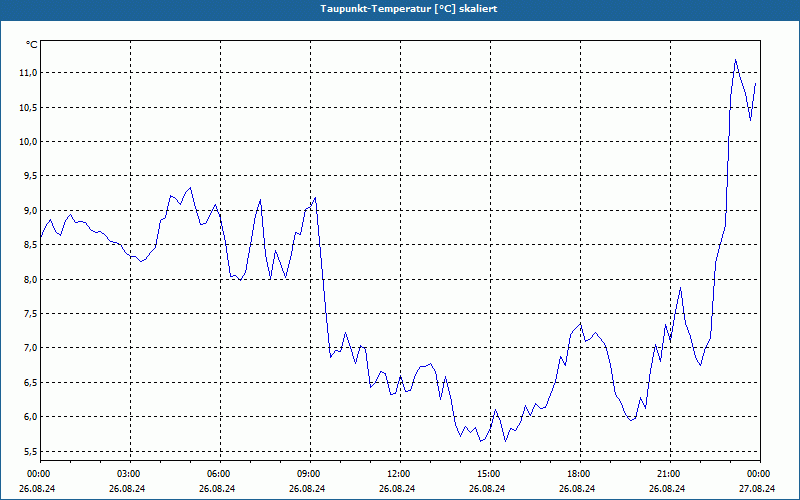Pick the '18:00' time label
This screenshot has height=500, width=800.
(578, 474)
